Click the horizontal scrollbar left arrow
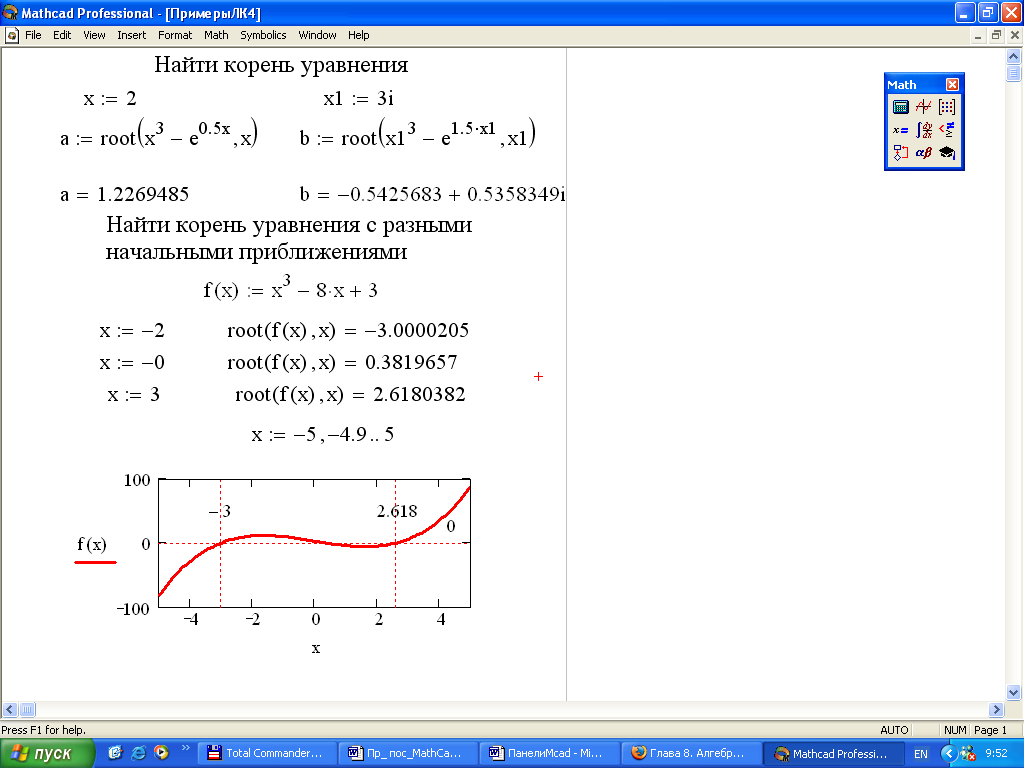Viewport: 1024px width, 768px height. click(x=10, y=709)
